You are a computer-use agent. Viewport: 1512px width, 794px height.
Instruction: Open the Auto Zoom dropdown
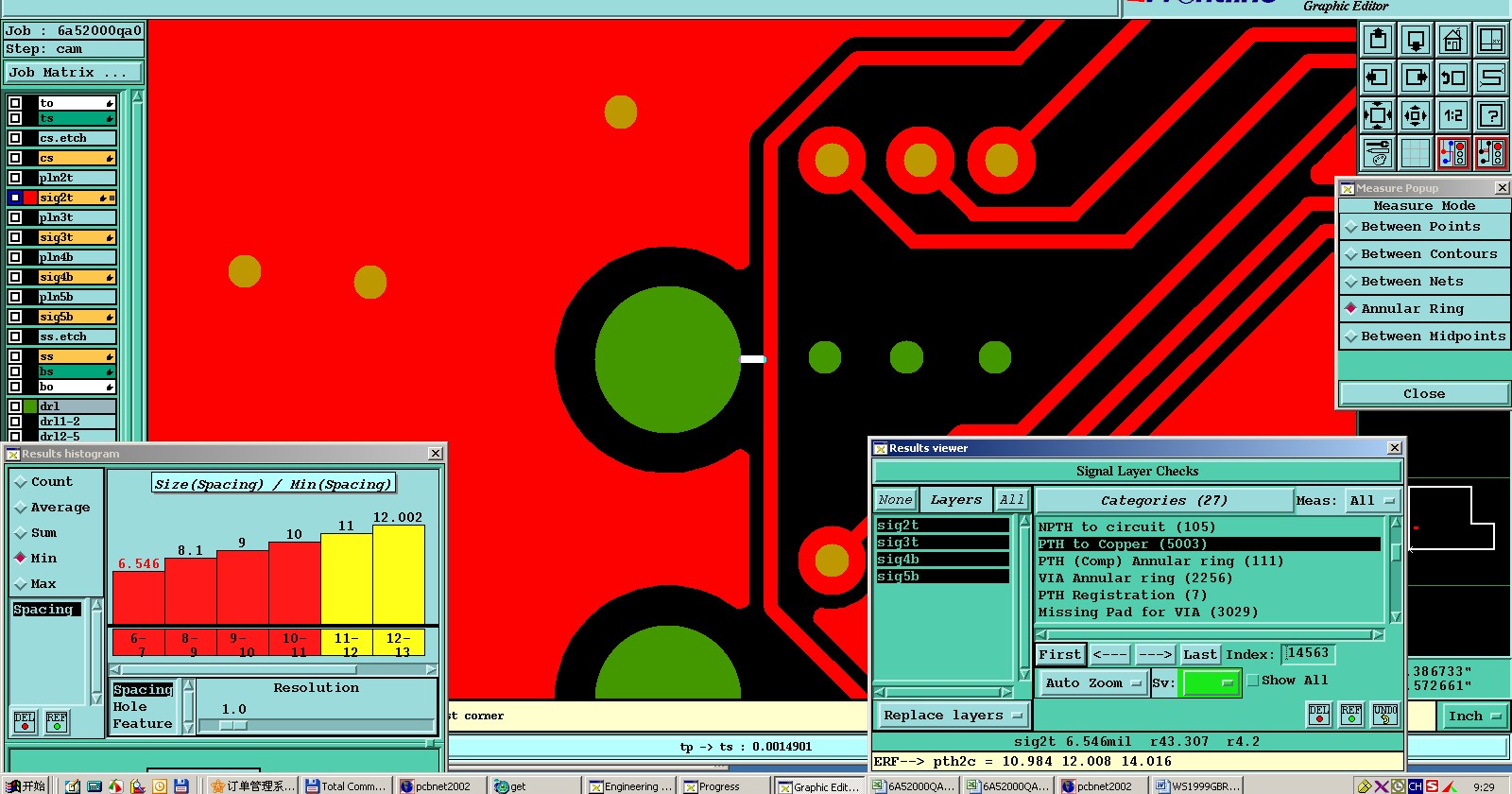[1092, 683]
